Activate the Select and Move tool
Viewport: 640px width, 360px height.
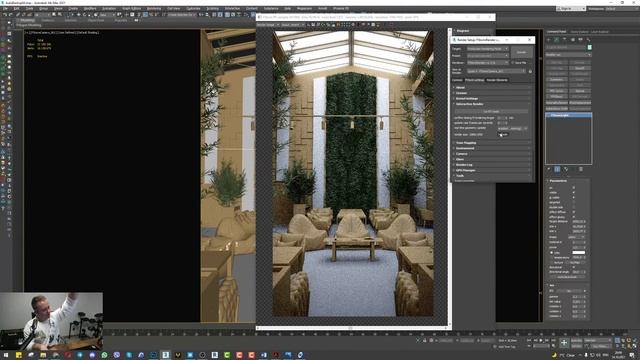click(79, 15)
